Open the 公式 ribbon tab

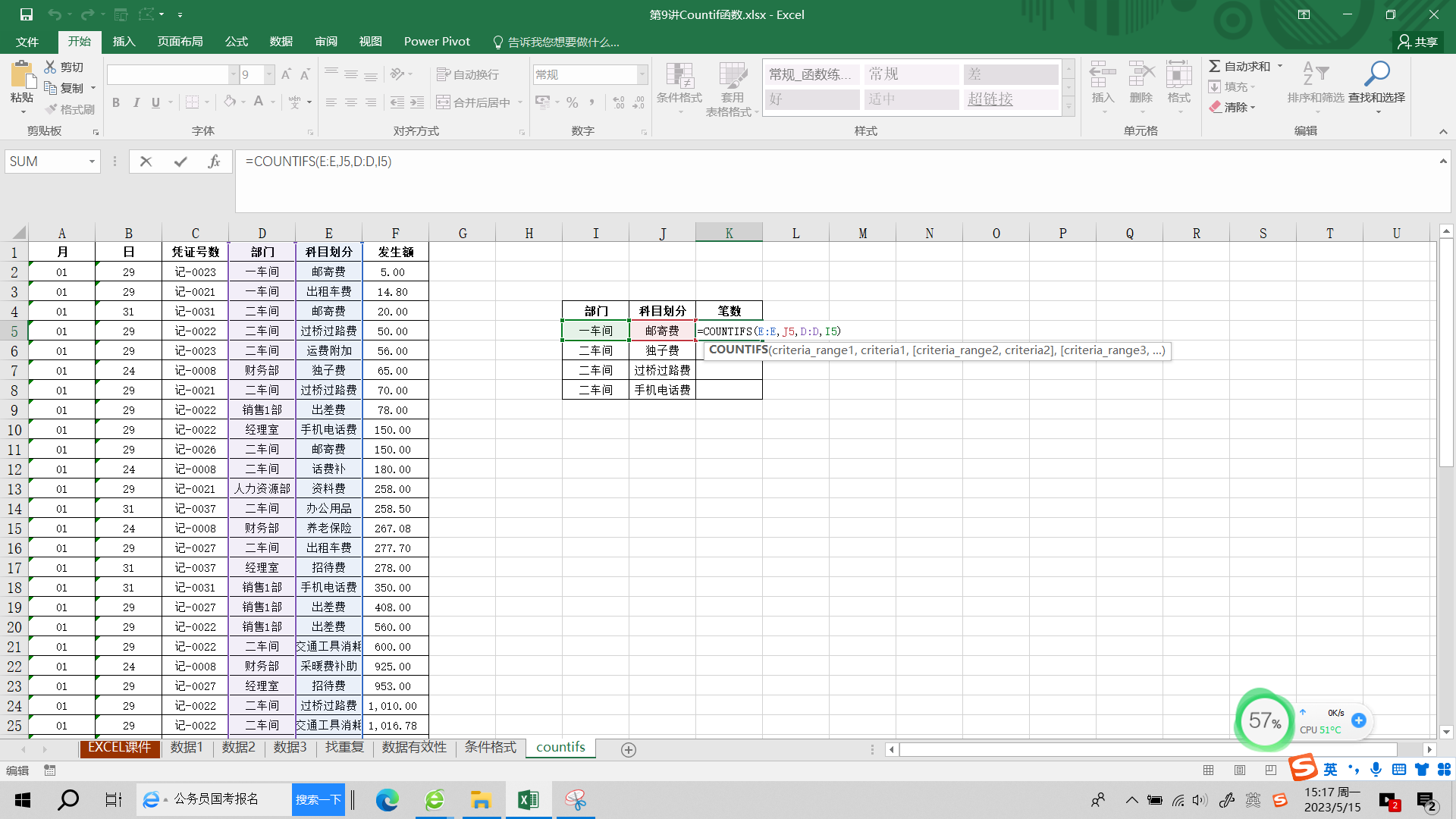236,42
